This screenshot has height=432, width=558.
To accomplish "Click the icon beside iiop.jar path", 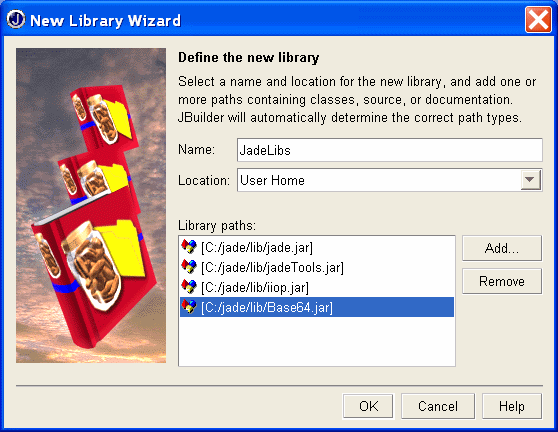I will pyautogui.click(x=189, y=286).
